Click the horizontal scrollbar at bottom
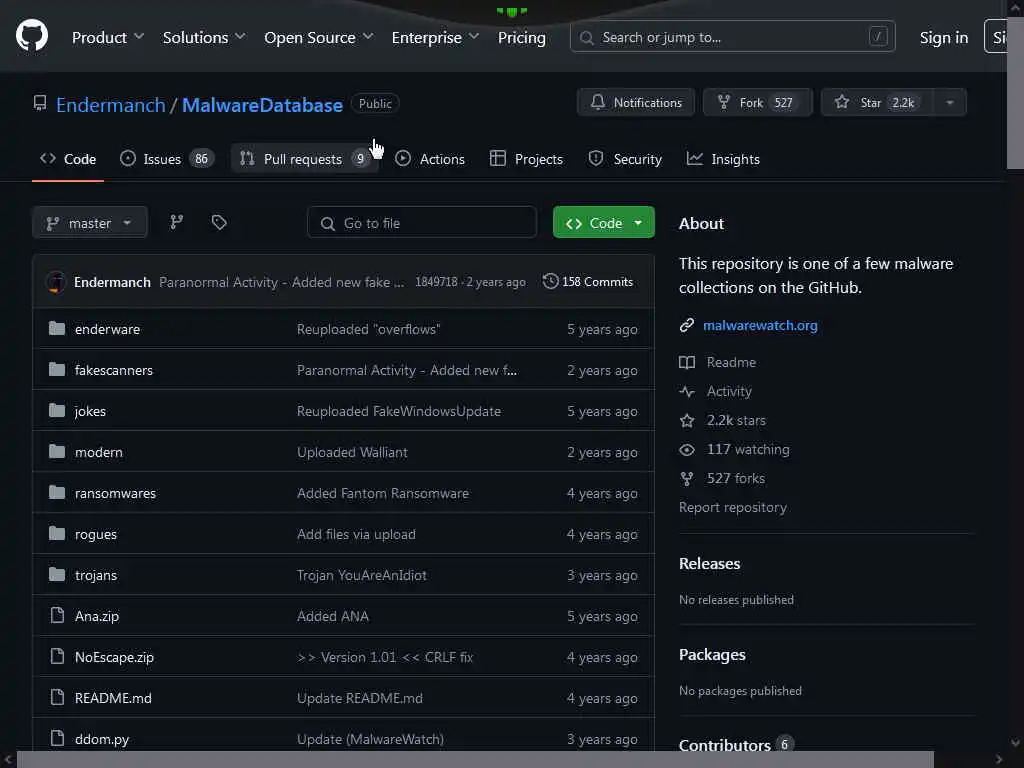Screen dimensions: 1024x768 point(475,760)
